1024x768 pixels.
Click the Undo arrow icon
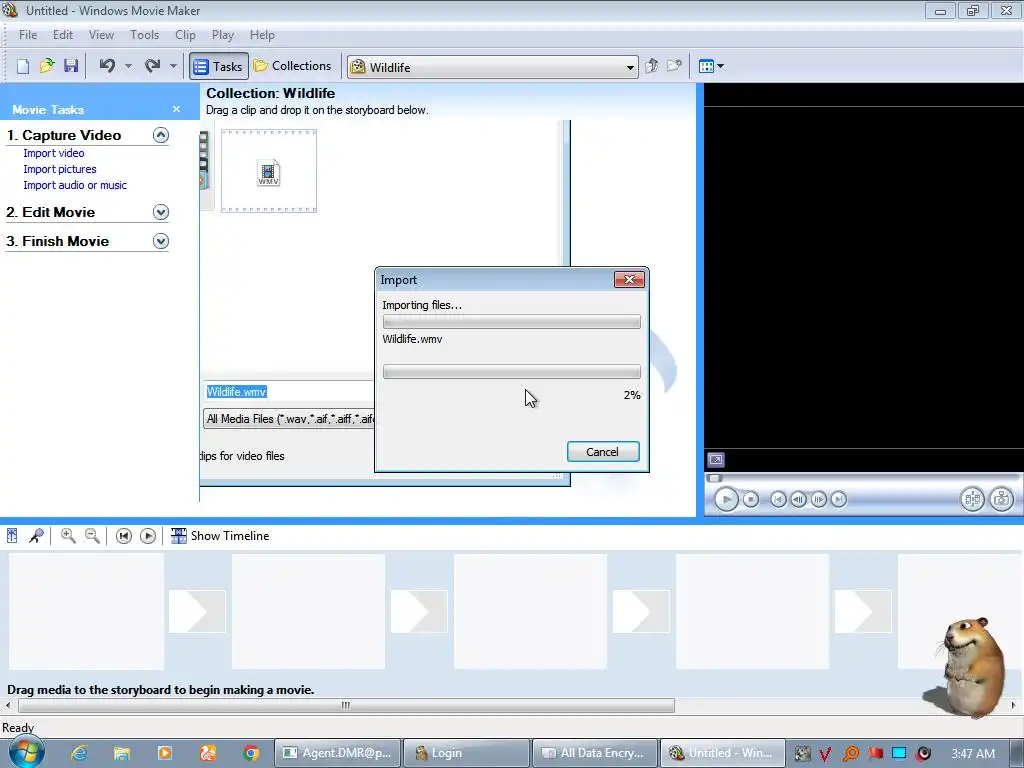tap(107, 66)
